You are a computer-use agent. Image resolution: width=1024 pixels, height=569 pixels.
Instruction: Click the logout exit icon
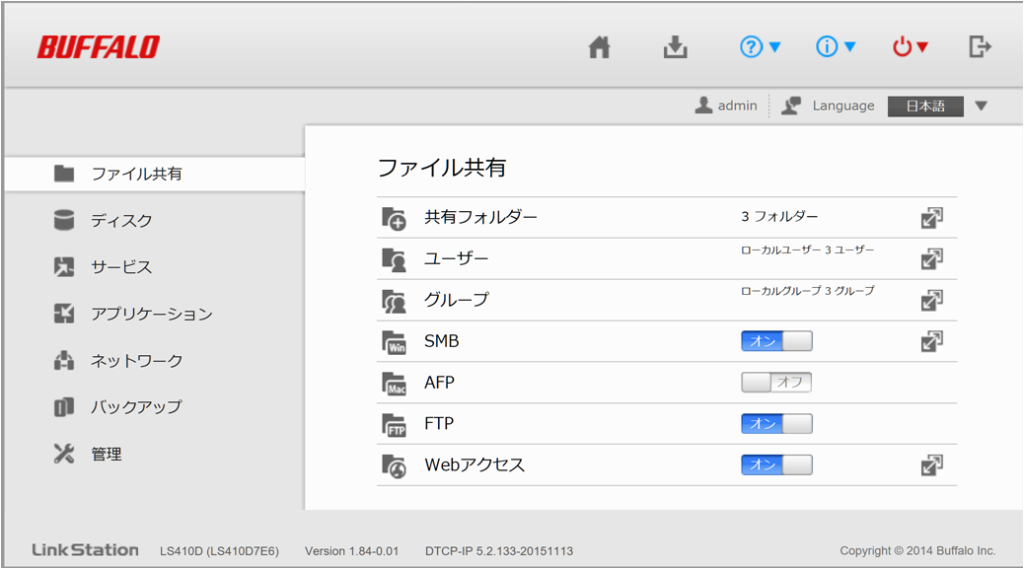click(980, 47)
